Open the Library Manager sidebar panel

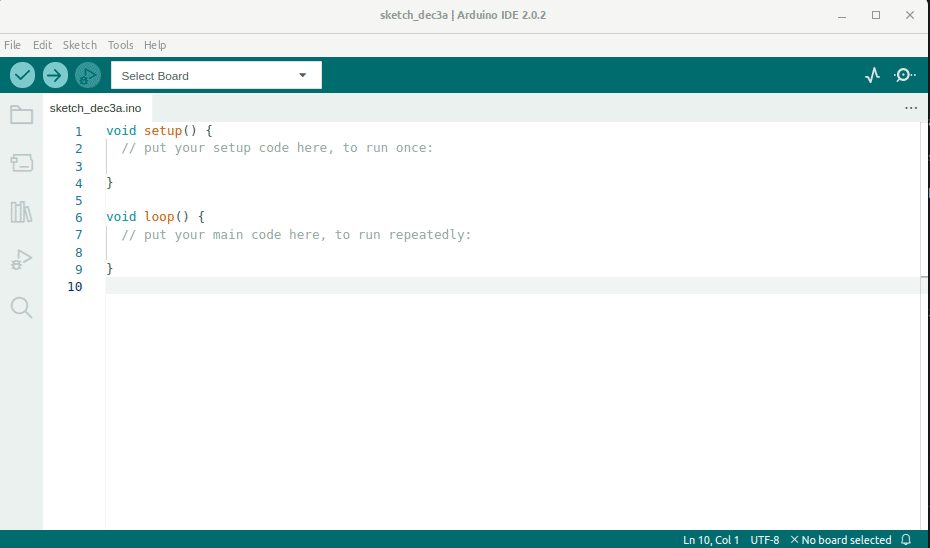[x=21, y=212]
